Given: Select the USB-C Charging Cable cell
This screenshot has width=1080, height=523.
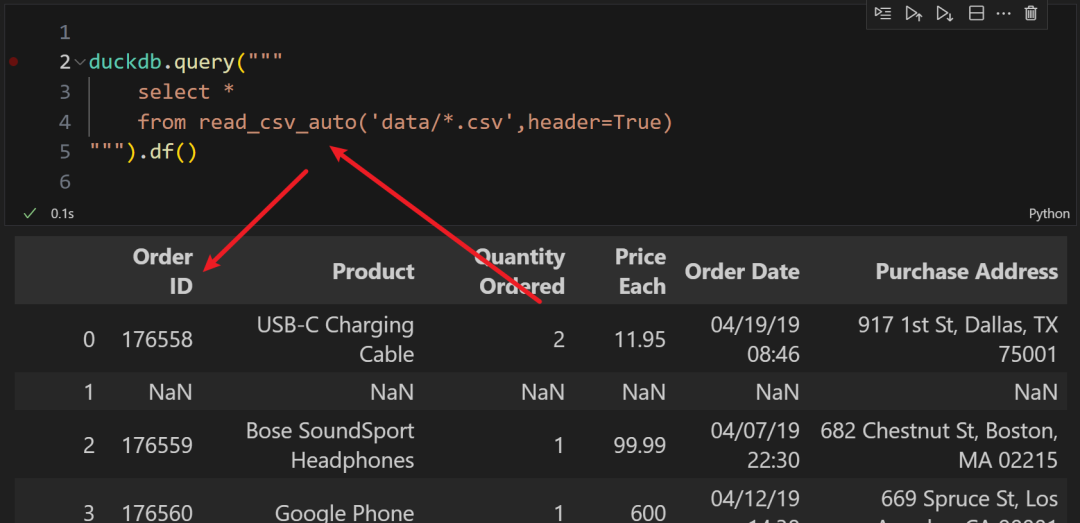Looking at the screenshot, I should coord(335,339).
